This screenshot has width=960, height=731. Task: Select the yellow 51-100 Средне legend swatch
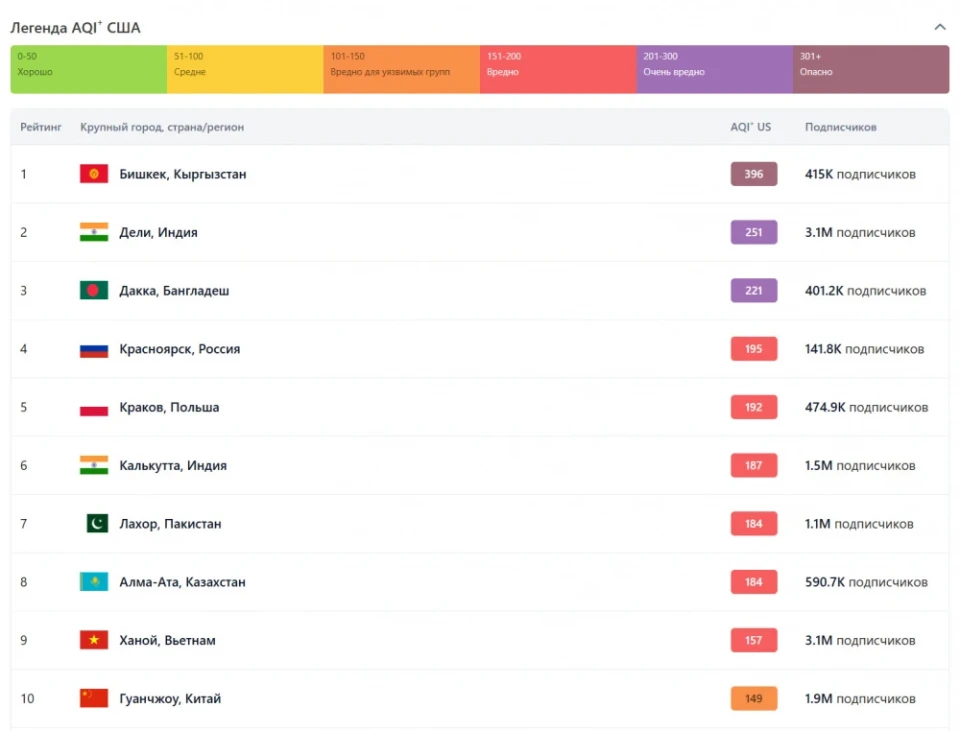tap(244, 69)
